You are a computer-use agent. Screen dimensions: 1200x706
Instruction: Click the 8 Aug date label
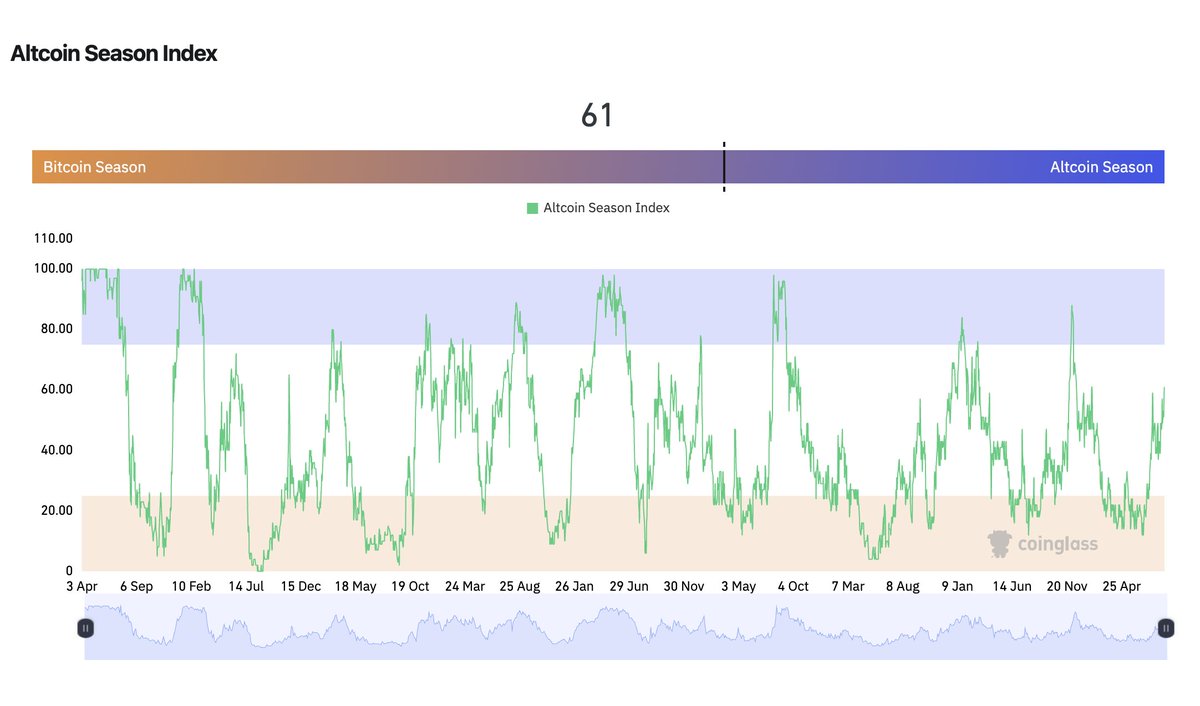[x=902, y=587]
